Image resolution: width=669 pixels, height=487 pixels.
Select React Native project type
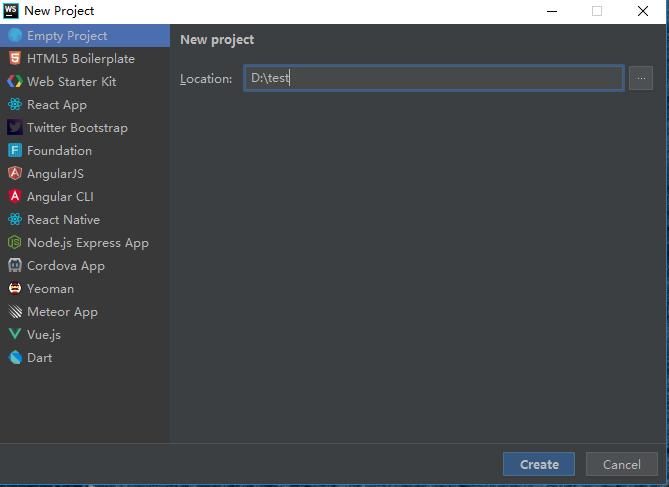pos(63,220)
